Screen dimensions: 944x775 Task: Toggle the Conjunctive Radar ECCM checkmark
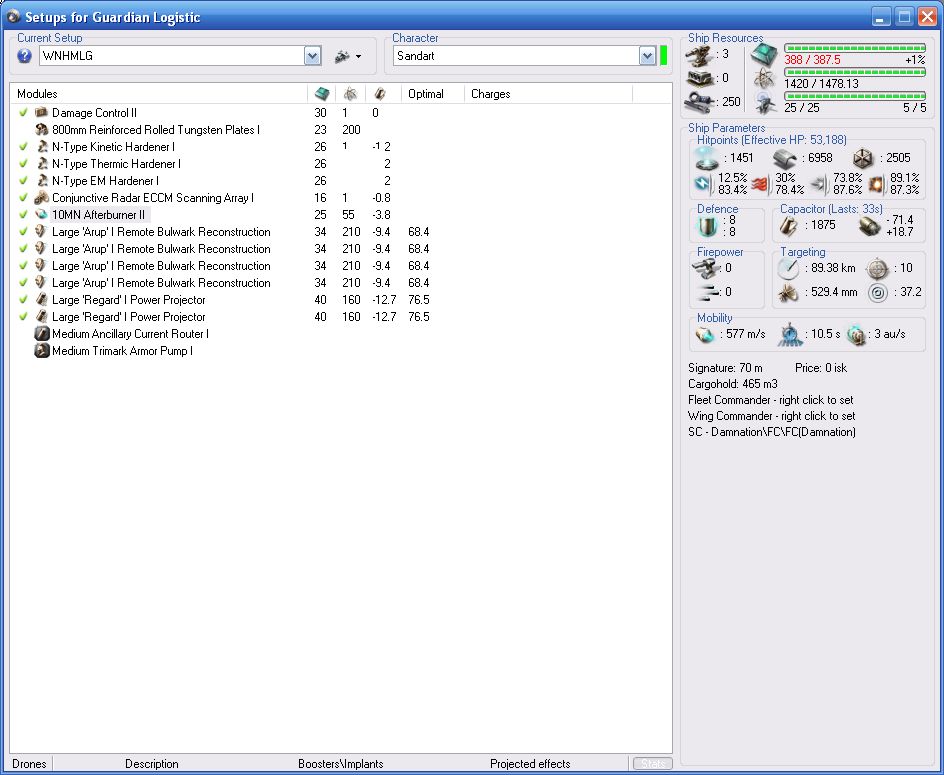(23, 197)
